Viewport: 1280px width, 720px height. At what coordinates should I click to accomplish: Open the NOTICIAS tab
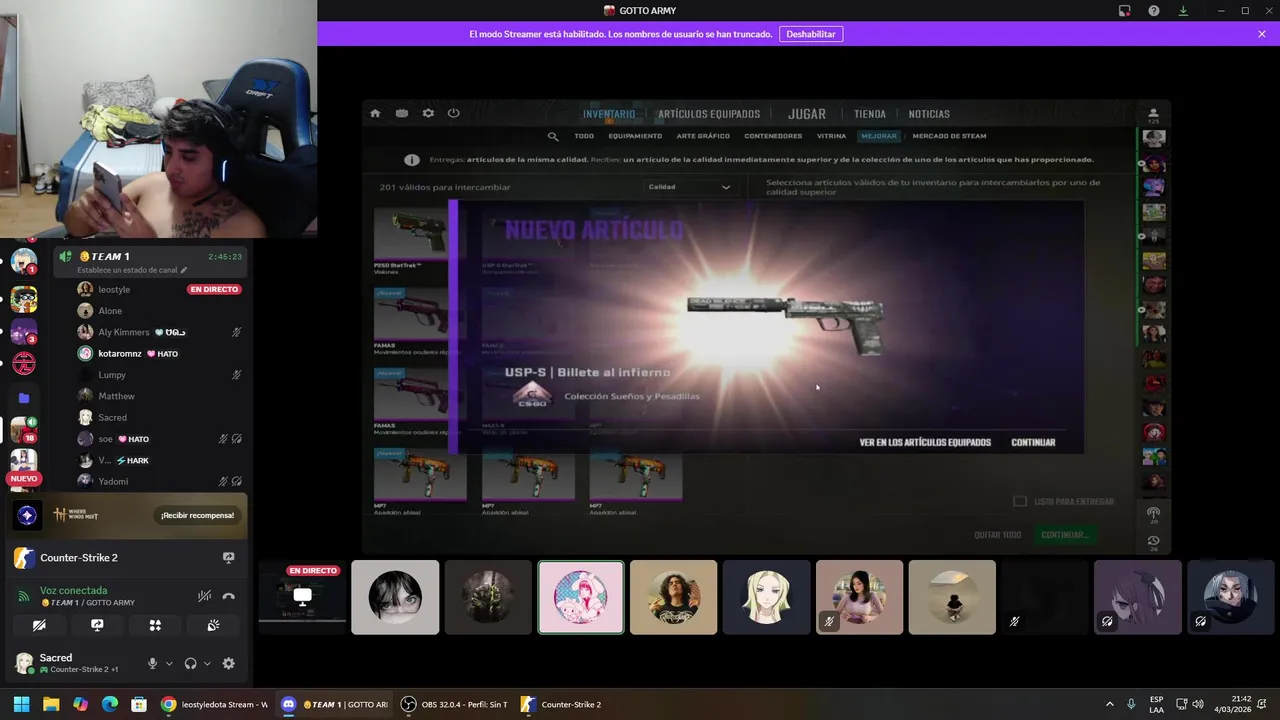point(929,114)
